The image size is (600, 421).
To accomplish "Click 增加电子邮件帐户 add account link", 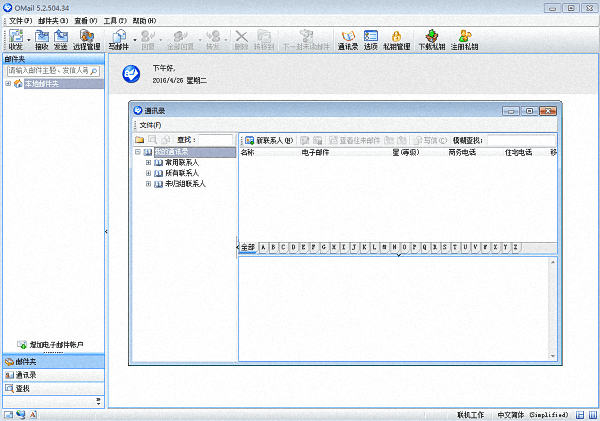I will pos(55,345).
